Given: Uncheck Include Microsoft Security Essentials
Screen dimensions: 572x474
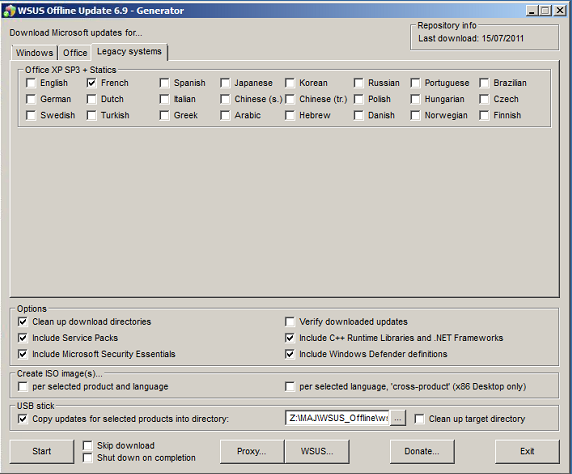Looking at the screenshot, I should pyautogui.click(x=23, y=354).
